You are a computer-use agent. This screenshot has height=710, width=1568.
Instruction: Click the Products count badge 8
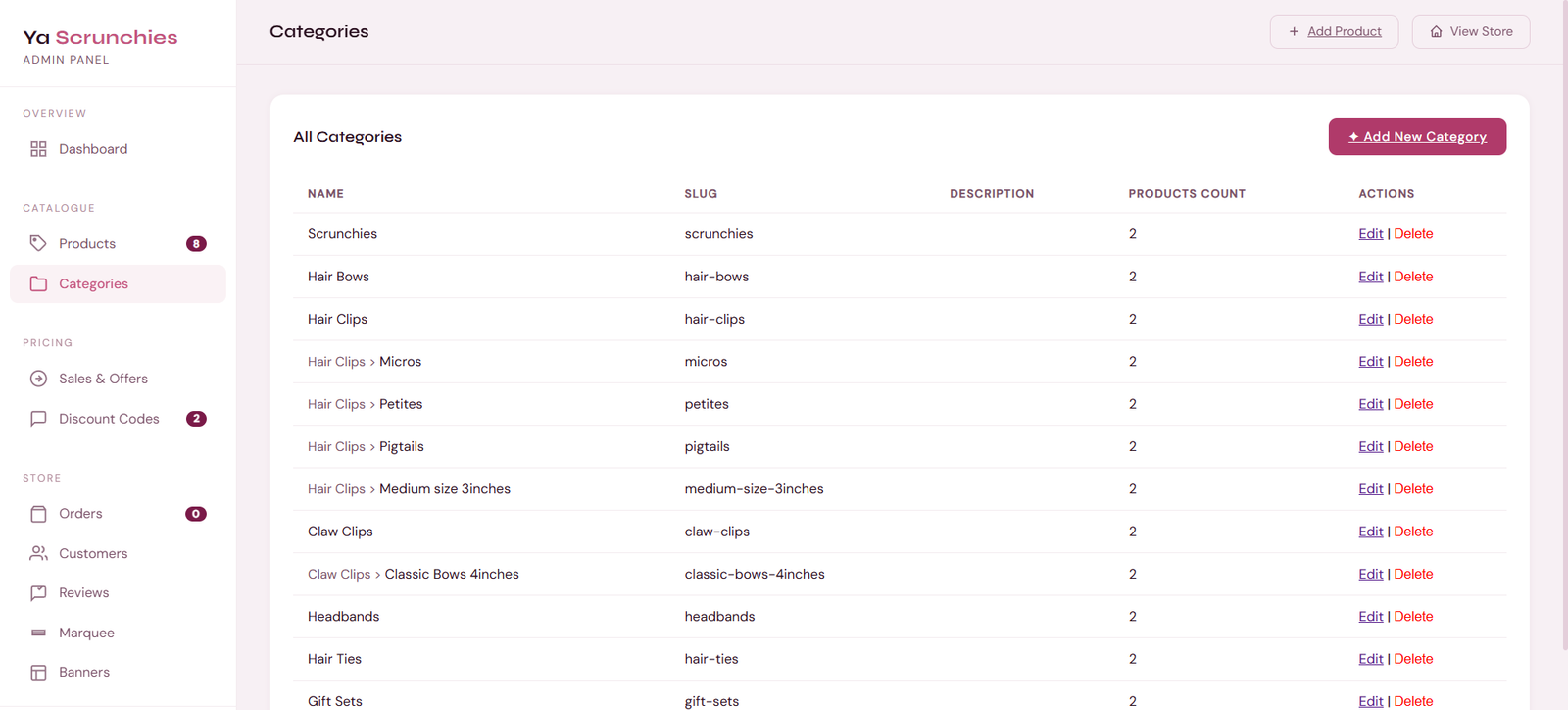(196, 244)
